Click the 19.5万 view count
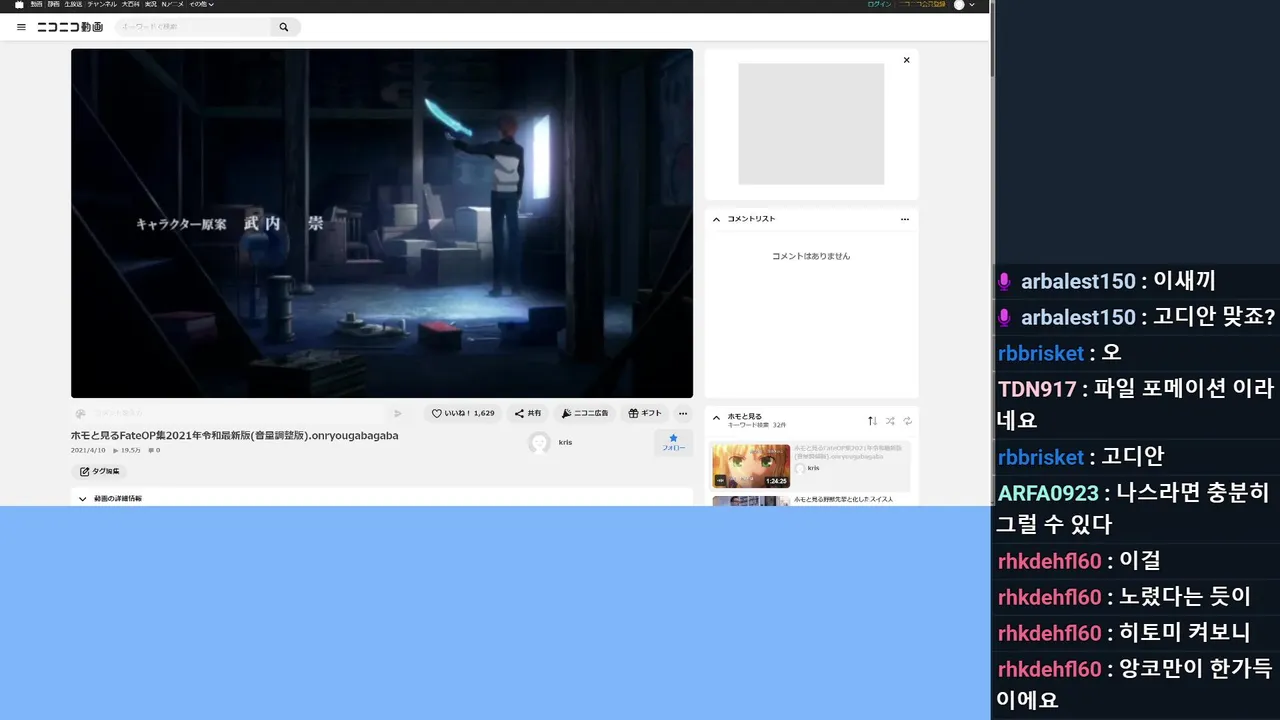 click(127, 450)
